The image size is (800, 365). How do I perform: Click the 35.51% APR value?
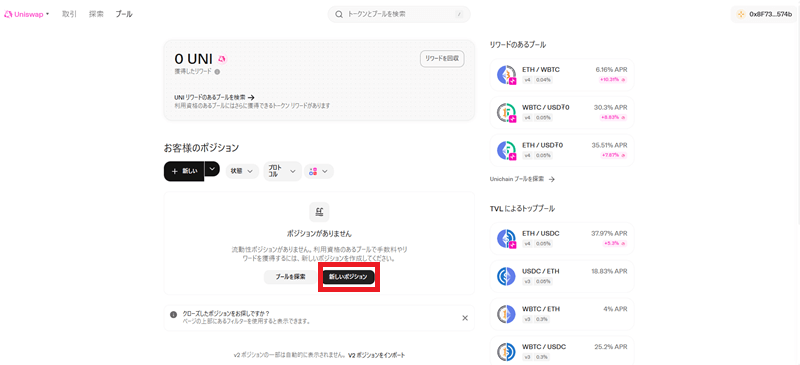pos(610,145)
